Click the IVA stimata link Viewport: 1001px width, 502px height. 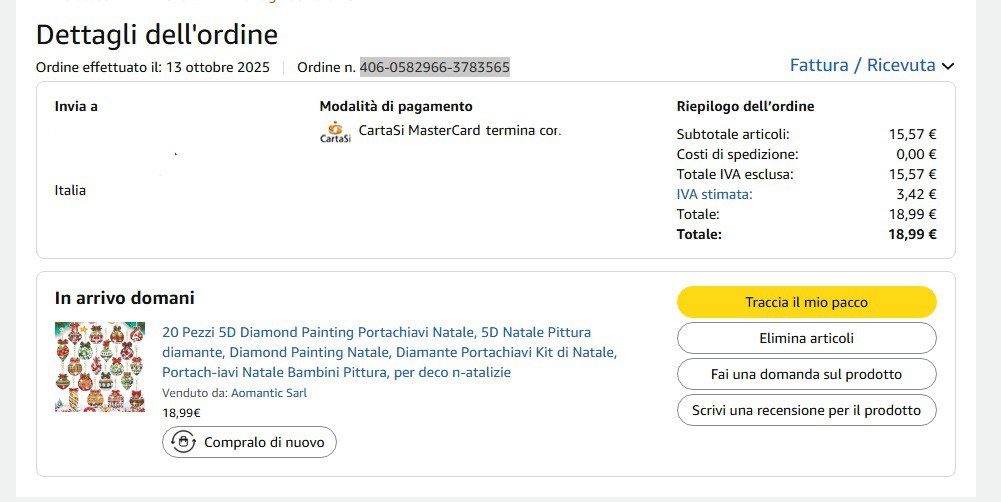(x=714, y=194)
